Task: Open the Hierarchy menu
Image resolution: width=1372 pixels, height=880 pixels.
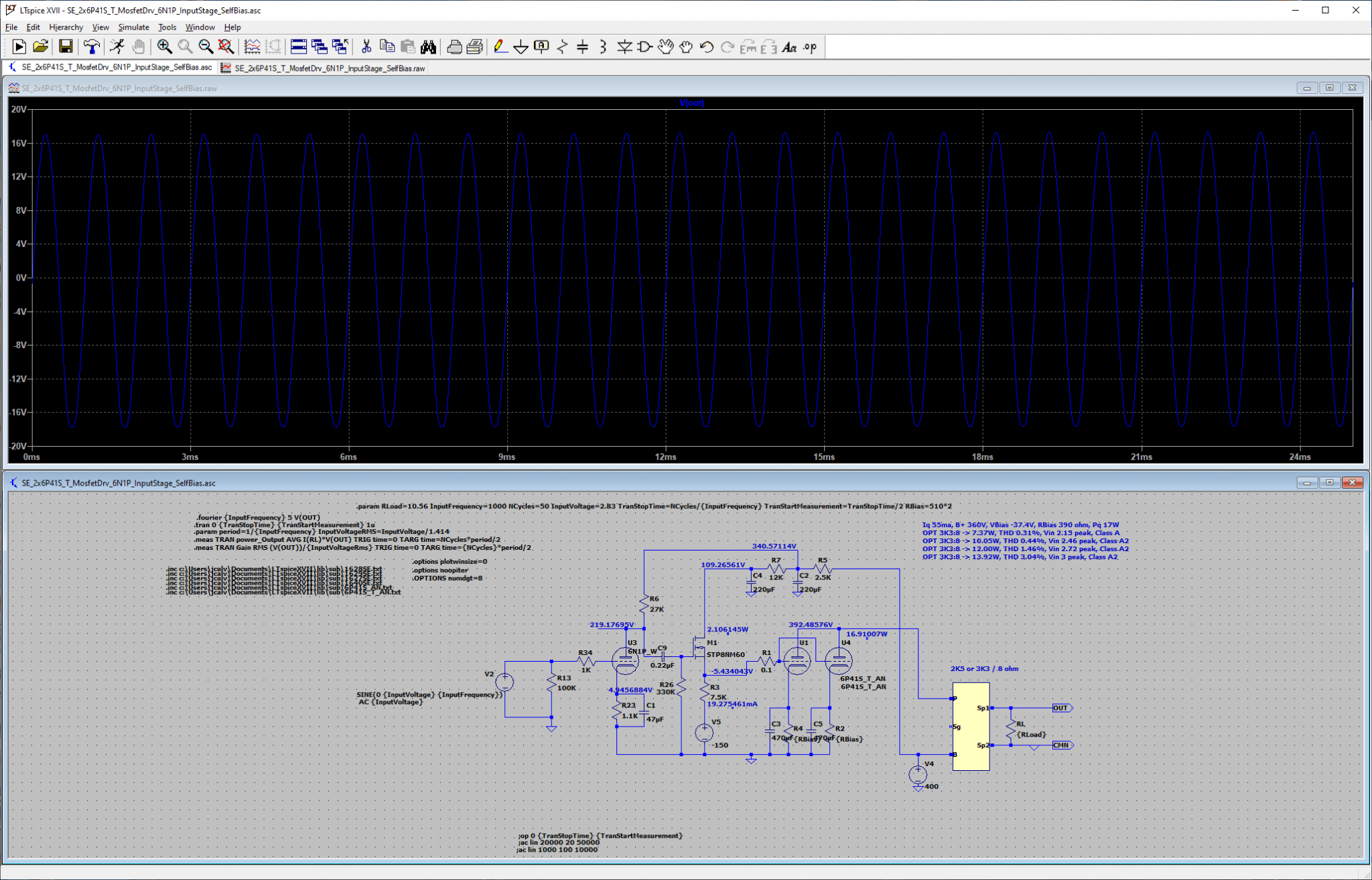Action: (66, 27)
